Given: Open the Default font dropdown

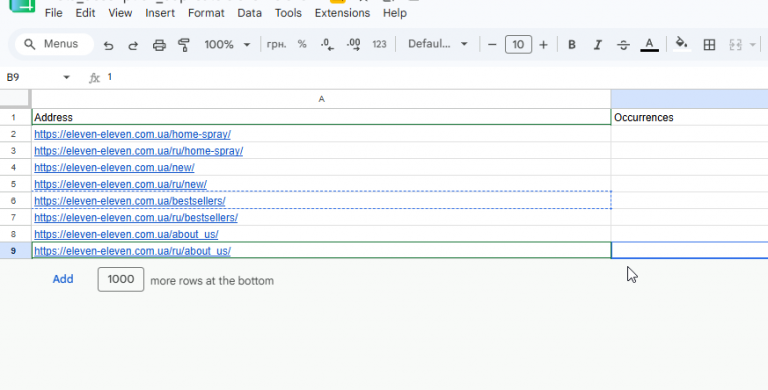Looking at the screenshot, I should (x=437, y=45).
